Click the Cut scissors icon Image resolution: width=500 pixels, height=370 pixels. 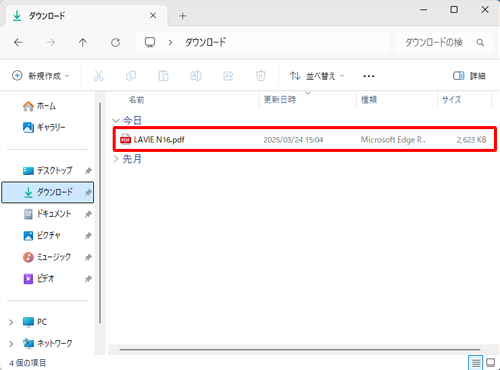[x=98, y=76]
